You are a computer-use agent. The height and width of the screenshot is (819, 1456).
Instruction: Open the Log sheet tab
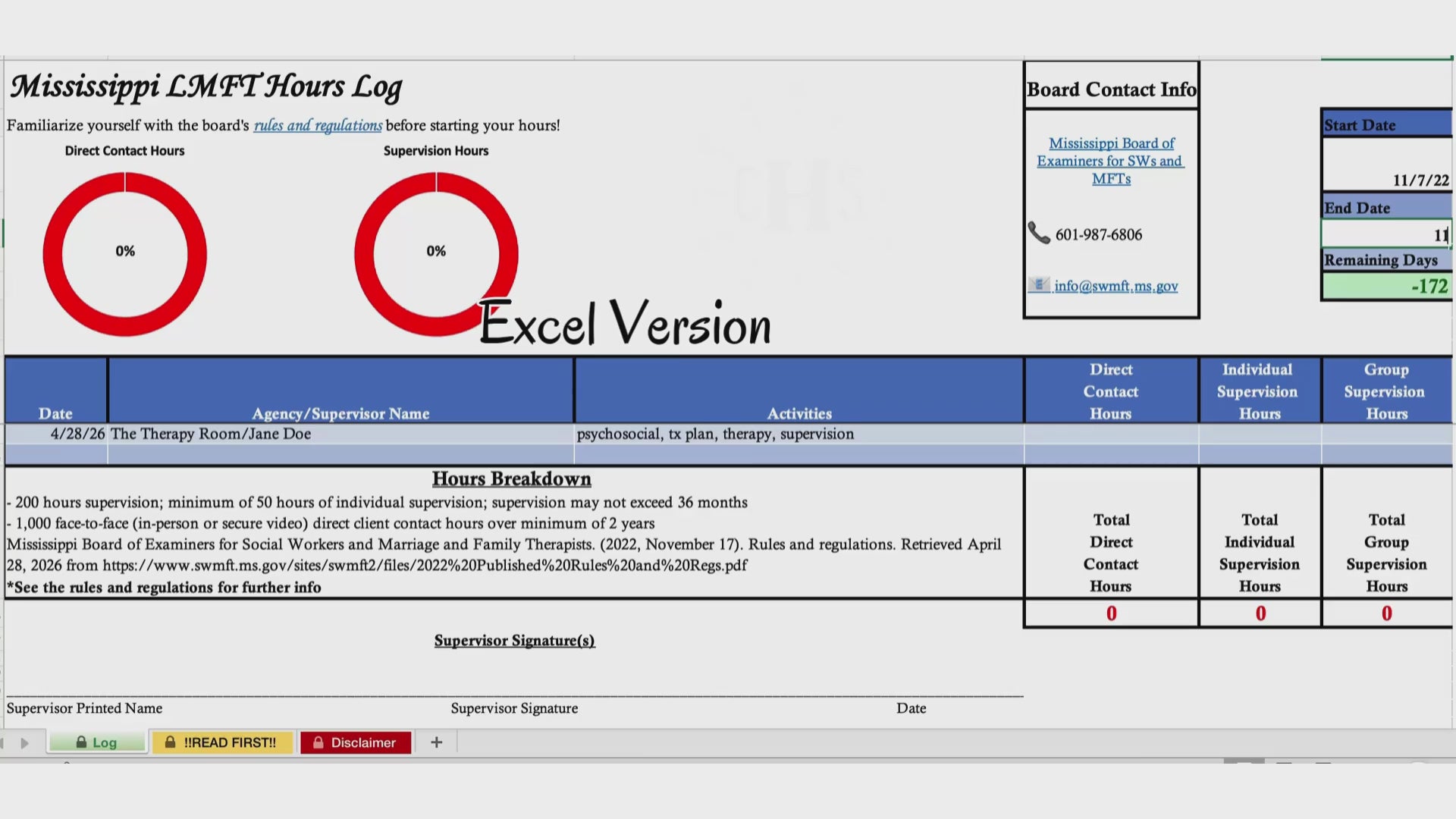97,742
